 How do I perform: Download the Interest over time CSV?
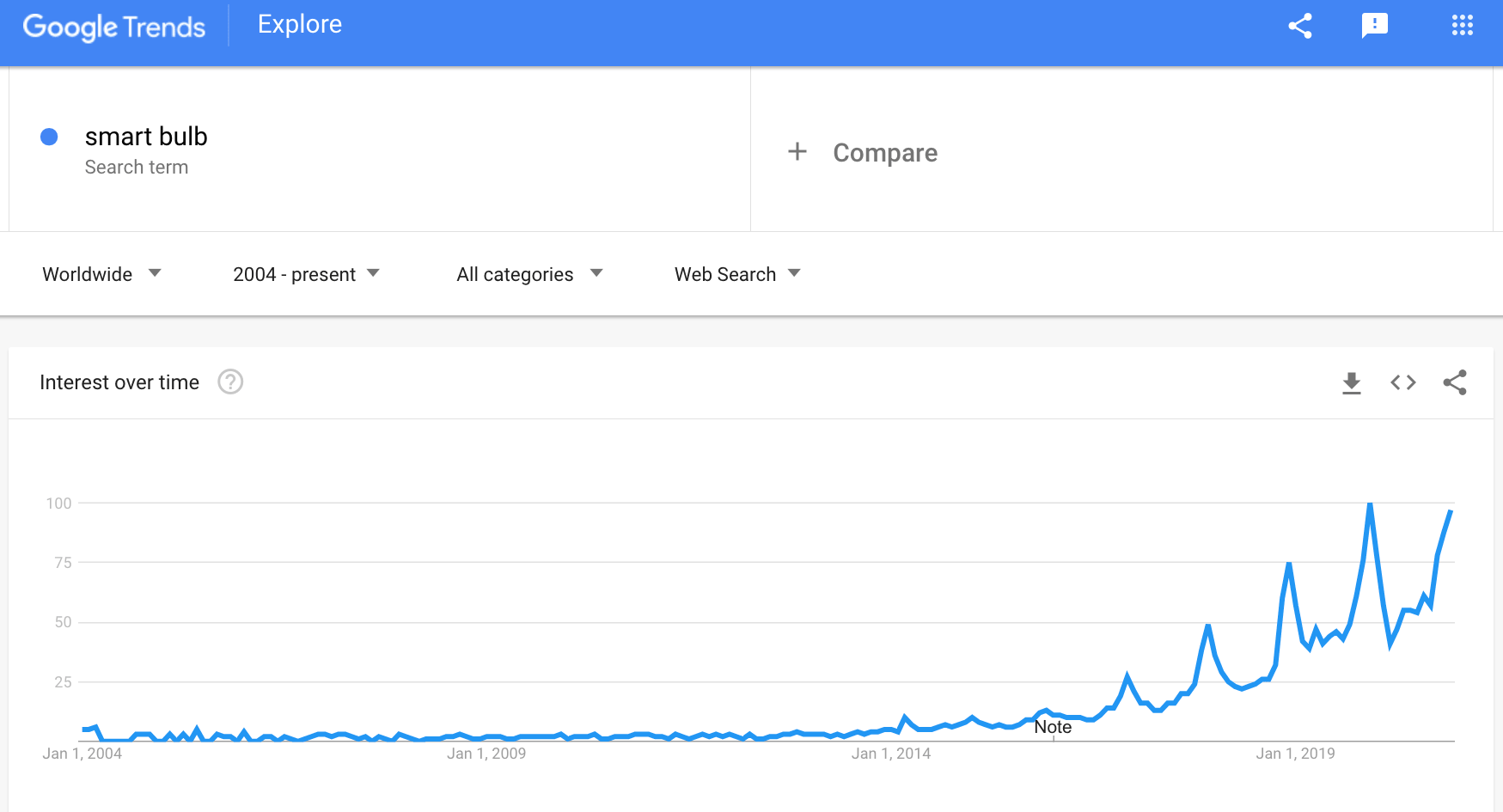pyautogui.click(x=1352, y=382)
